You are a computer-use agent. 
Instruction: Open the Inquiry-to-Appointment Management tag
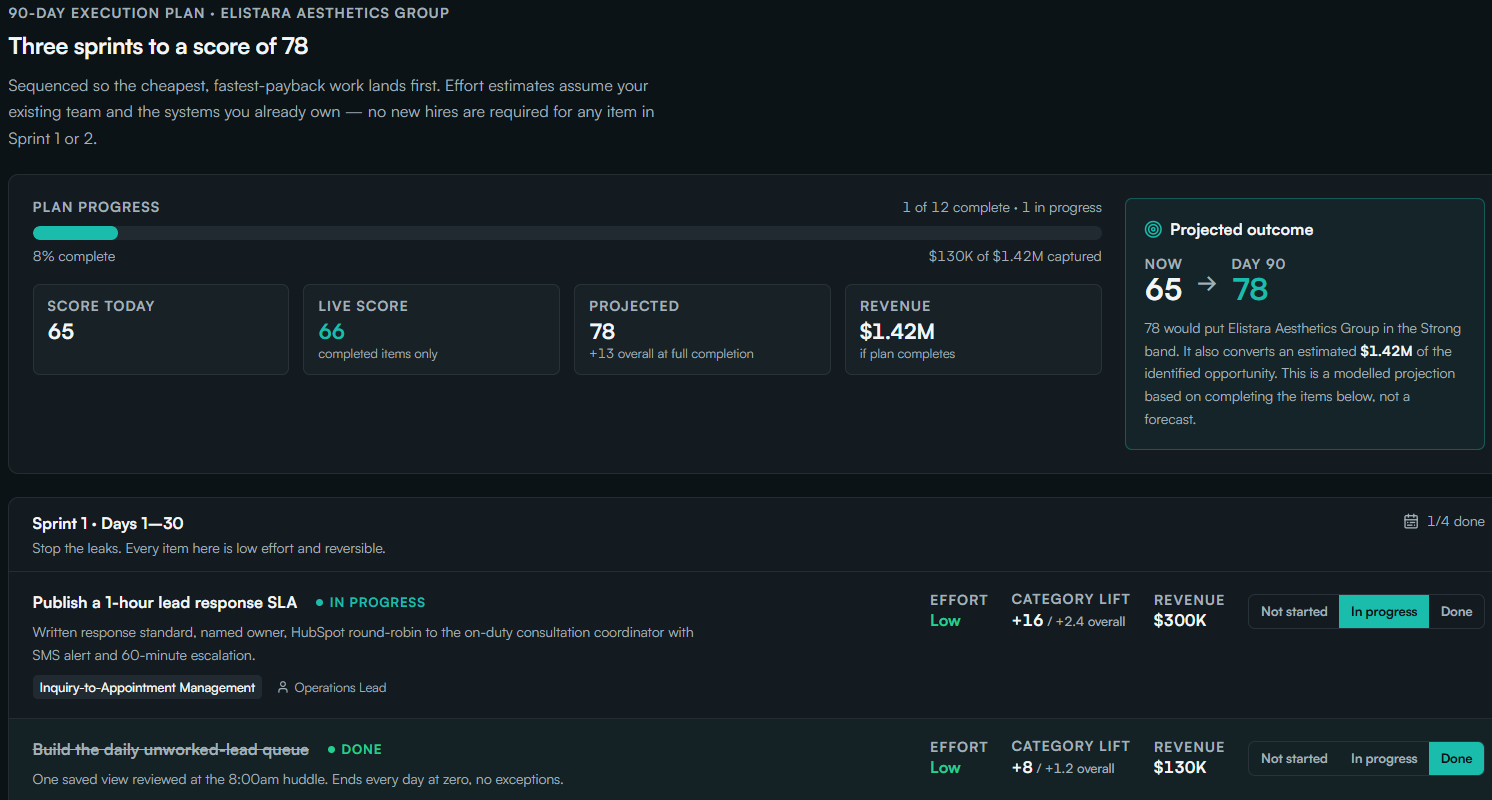(x=147, y=687)
